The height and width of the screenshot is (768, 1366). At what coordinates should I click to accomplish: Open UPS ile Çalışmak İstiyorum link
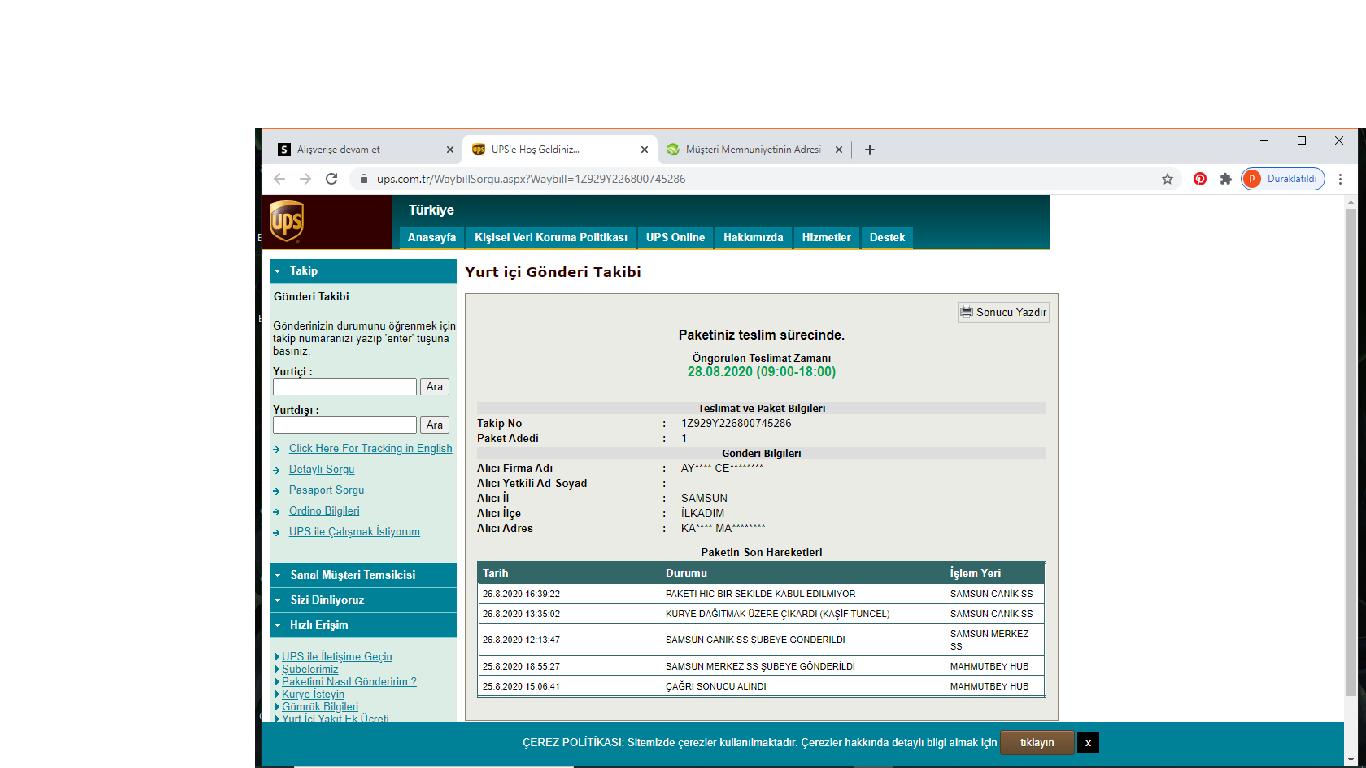tap(354, 533)
